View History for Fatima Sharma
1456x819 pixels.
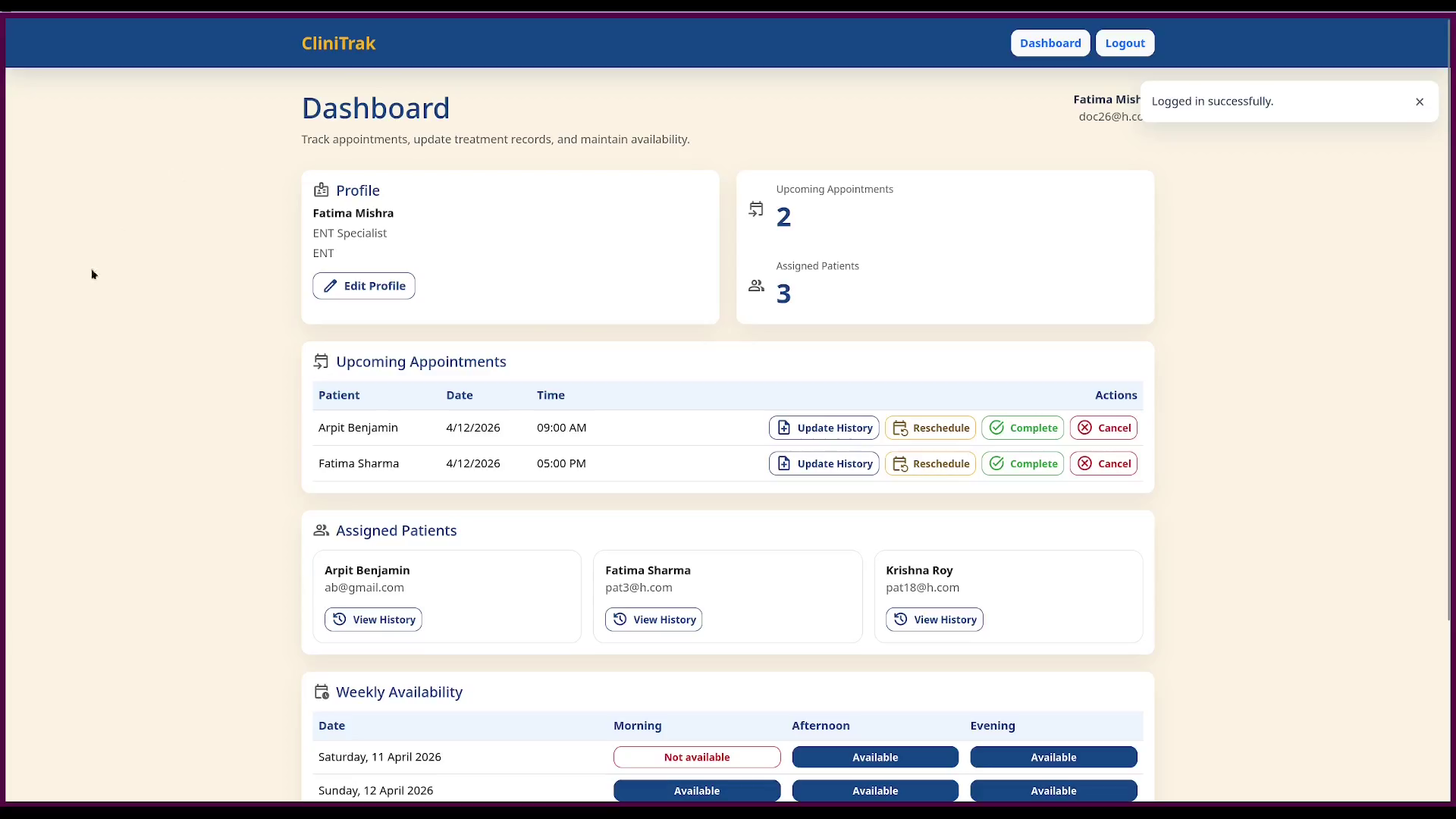point(654,620)
